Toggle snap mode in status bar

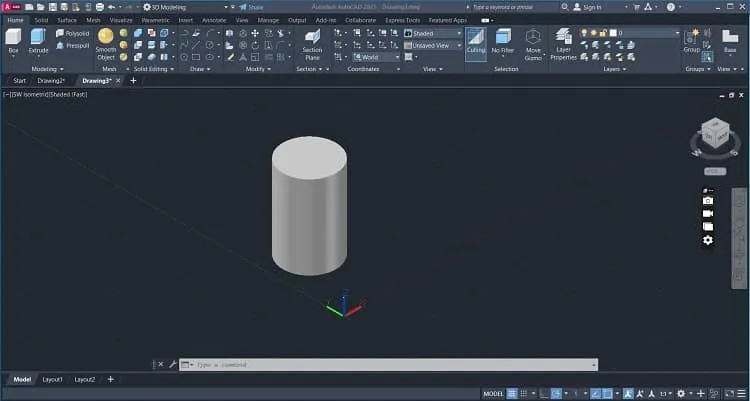(524, 394)
